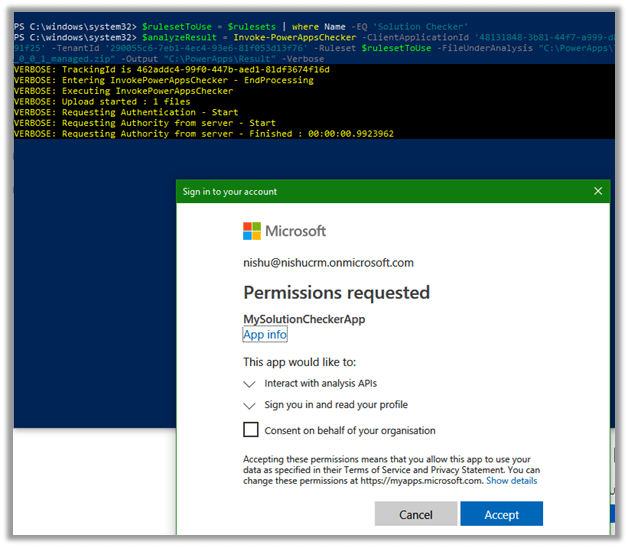Click the Permissions requested heading
The height and width of the screenshot is (547, 628).
(336, 293)
